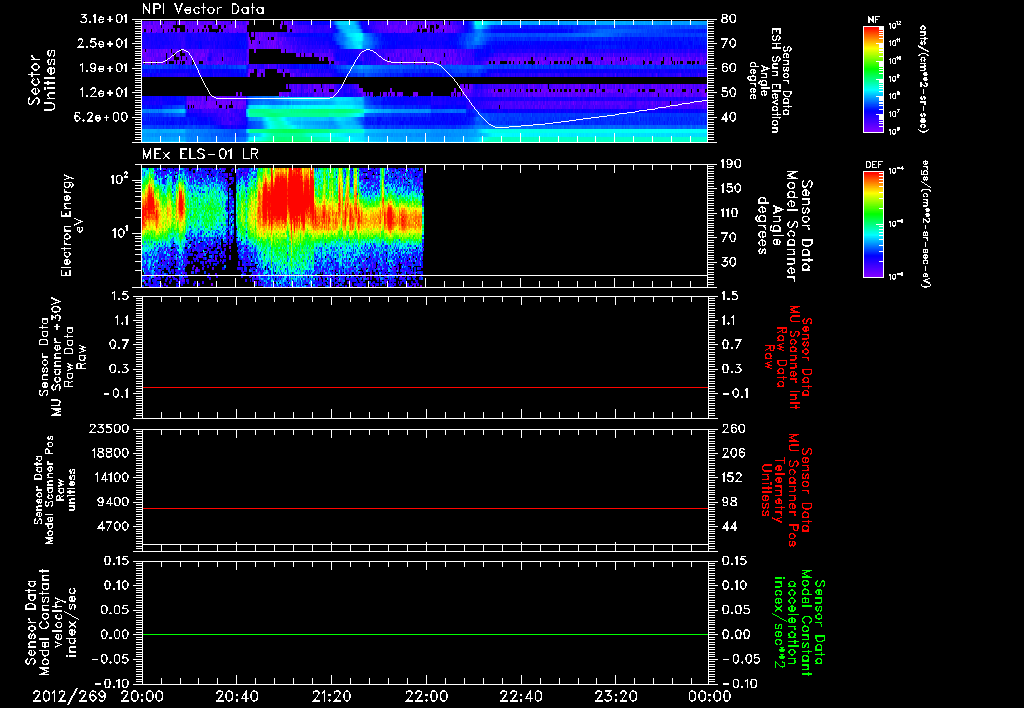
Task: Click the '150' scanner angle tick label
Action: tap(732, 188)
